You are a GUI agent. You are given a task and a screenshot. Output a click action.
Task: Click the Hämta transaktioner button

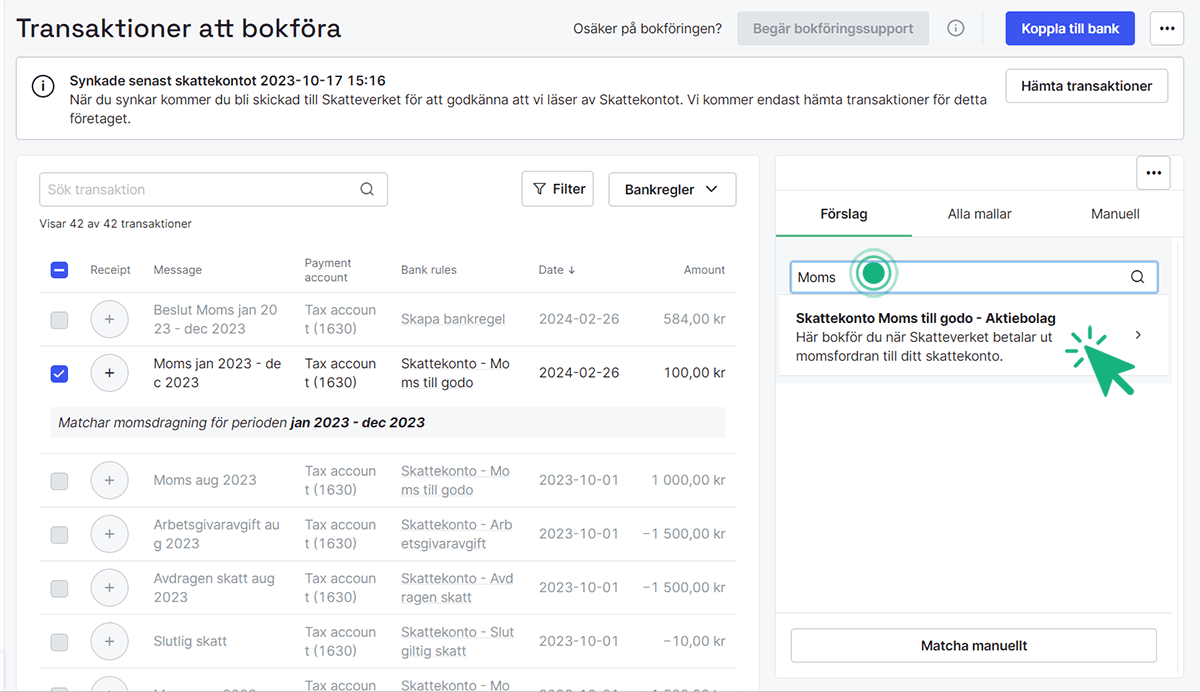[1086, 86]
